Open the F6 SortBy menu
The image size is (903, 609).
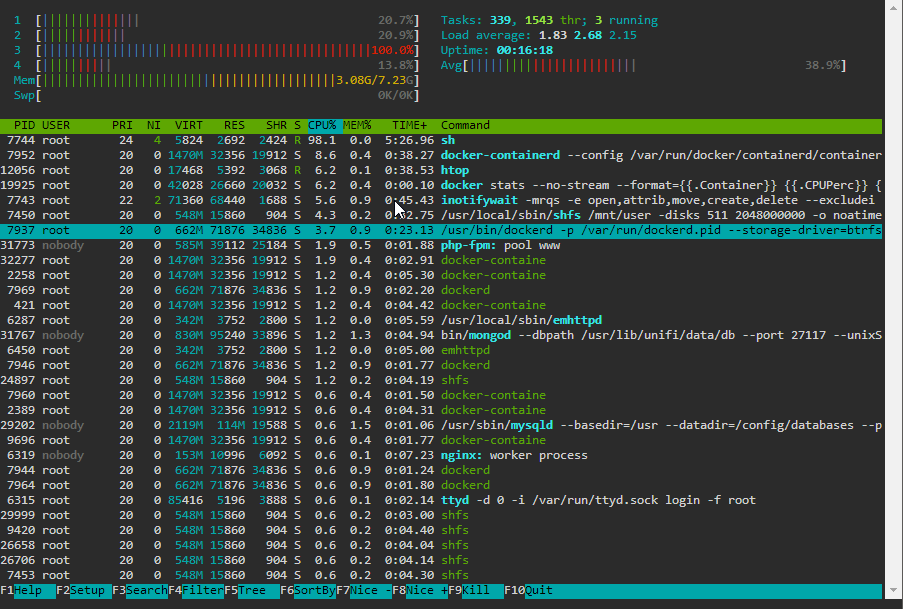click(x=307, y=591)
